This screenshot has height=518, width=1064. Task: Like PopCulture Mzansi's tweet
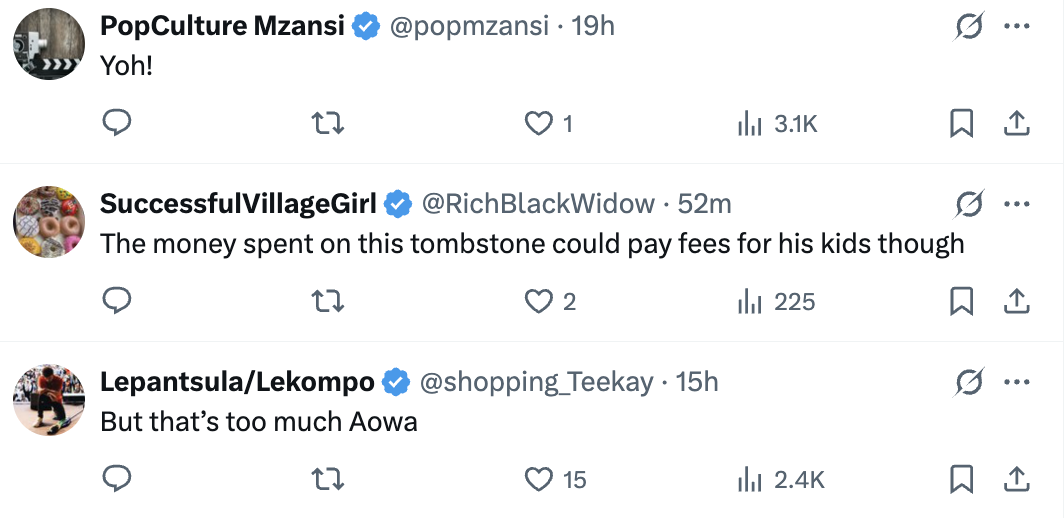(x=540, y=123)
